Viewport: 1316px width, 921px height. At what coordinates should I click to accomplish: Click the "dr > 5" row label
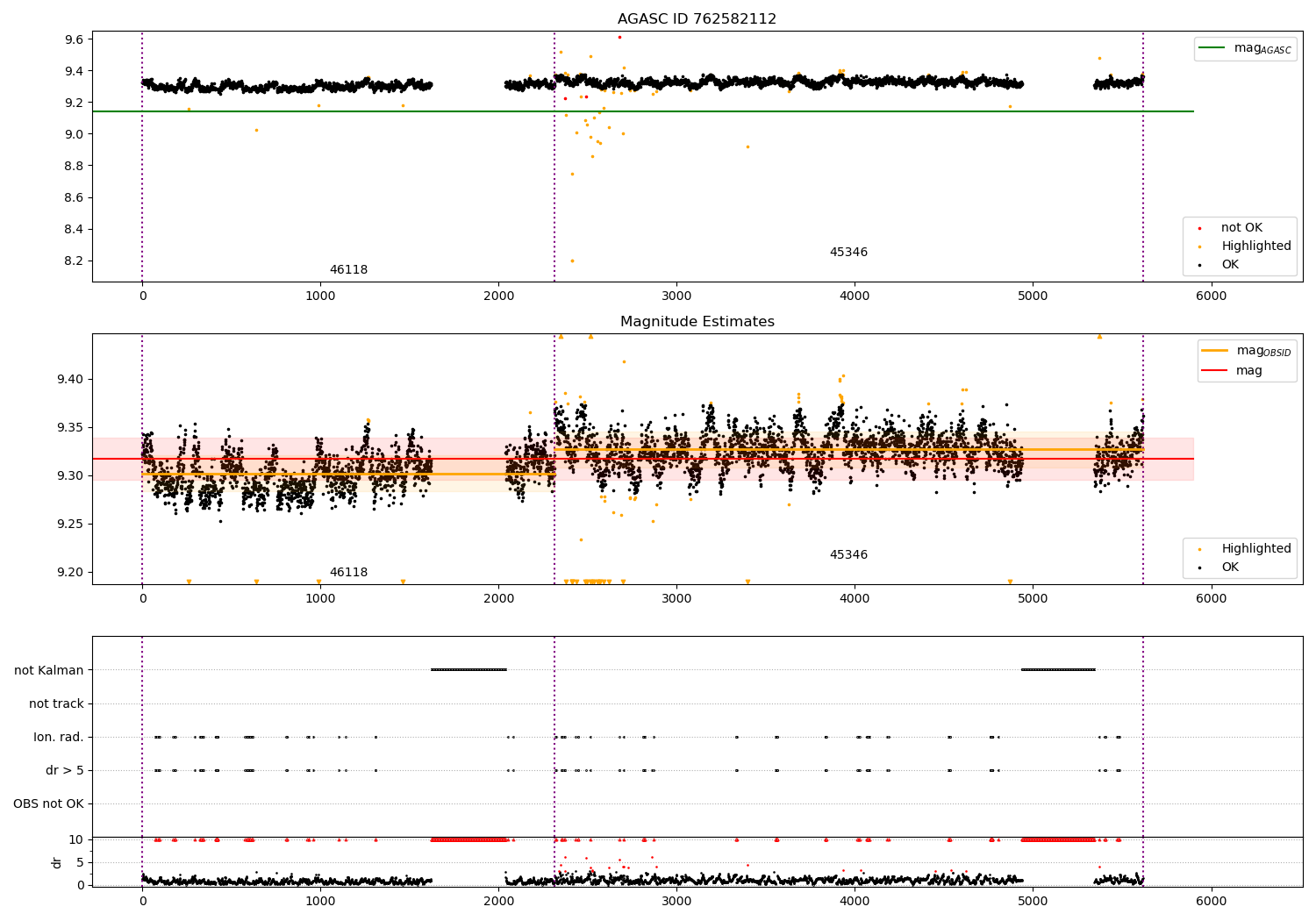[65, 771]
